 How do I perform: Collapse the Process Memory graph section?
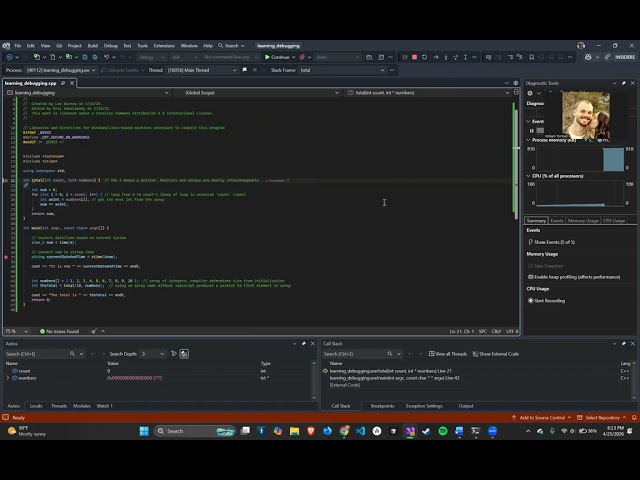click(x=528, y=140)
